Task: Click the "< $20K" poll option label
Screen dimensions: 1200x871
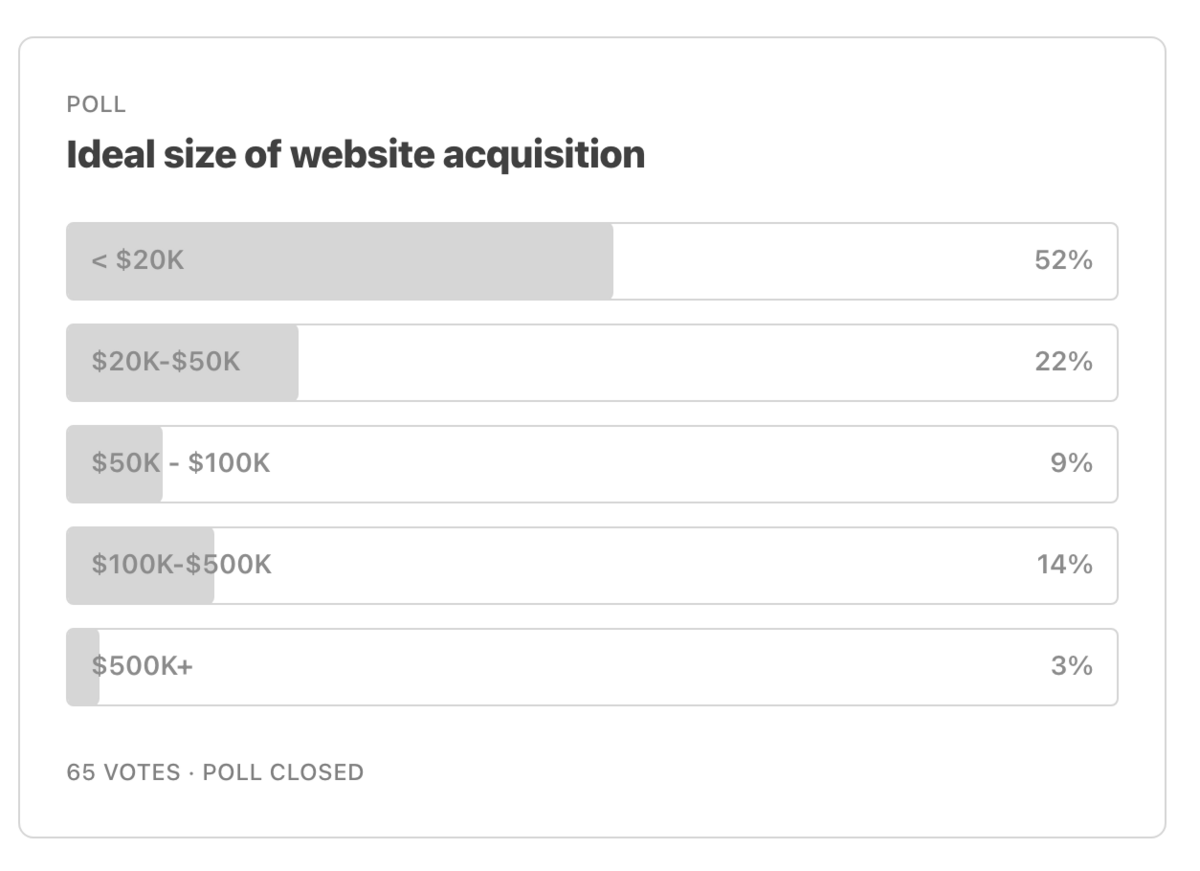Action: click(x=138, y=261)
